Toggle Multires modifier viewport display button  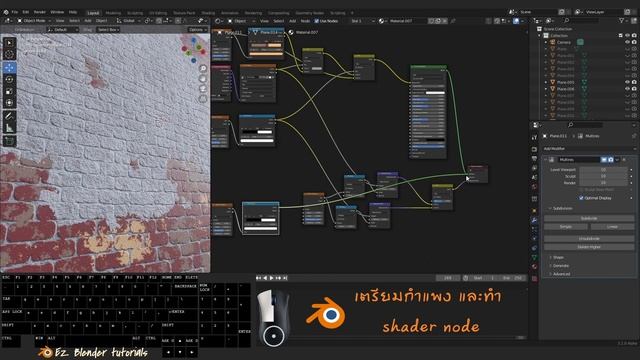point(604,160)
